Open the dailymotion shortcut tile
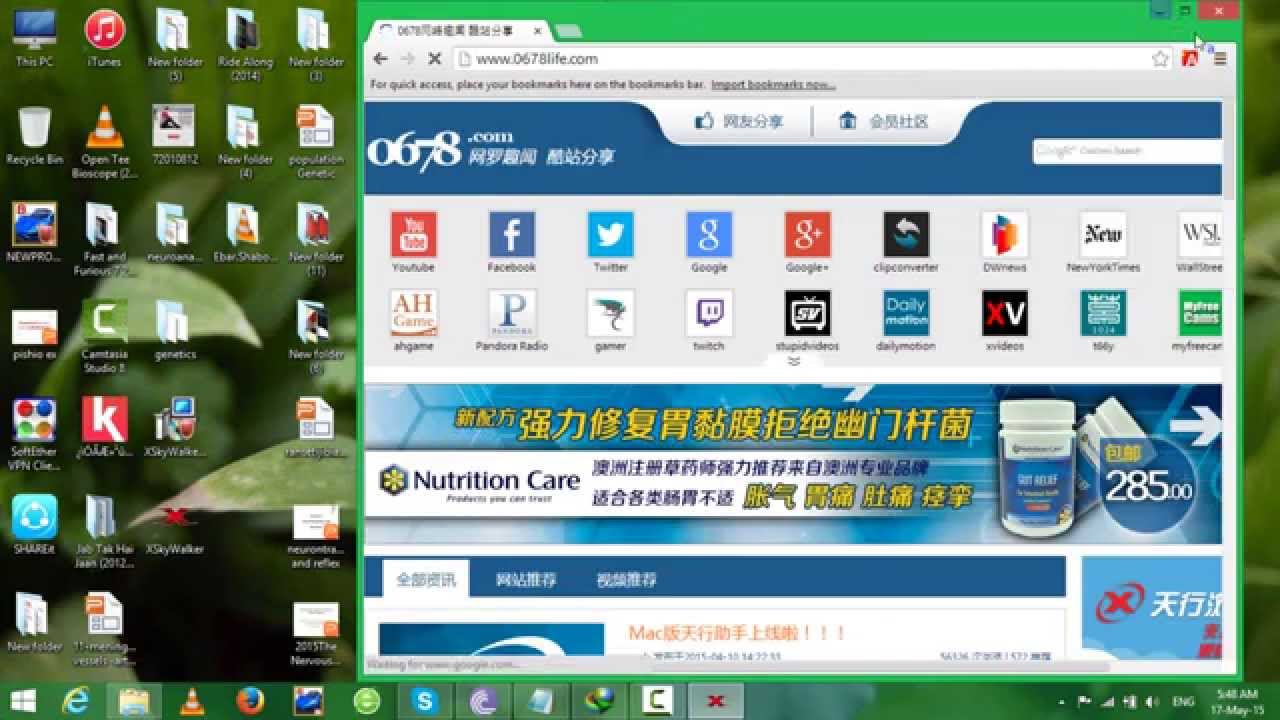 point(906,321)
